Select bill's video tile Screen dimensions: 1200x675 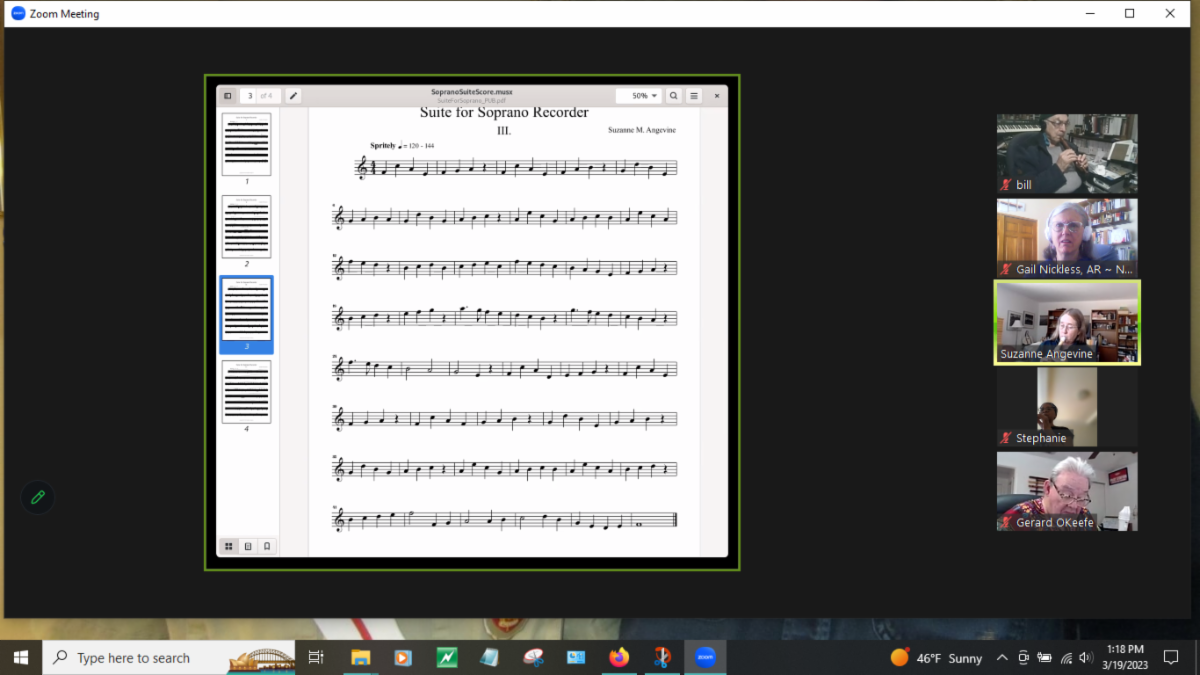coord(1067,153)
